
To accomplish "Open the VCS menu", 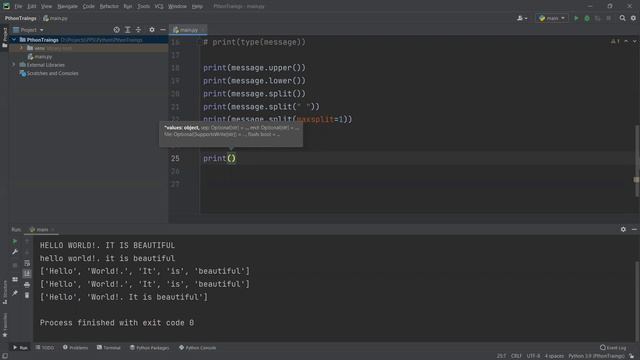I will tap(159, 7).
